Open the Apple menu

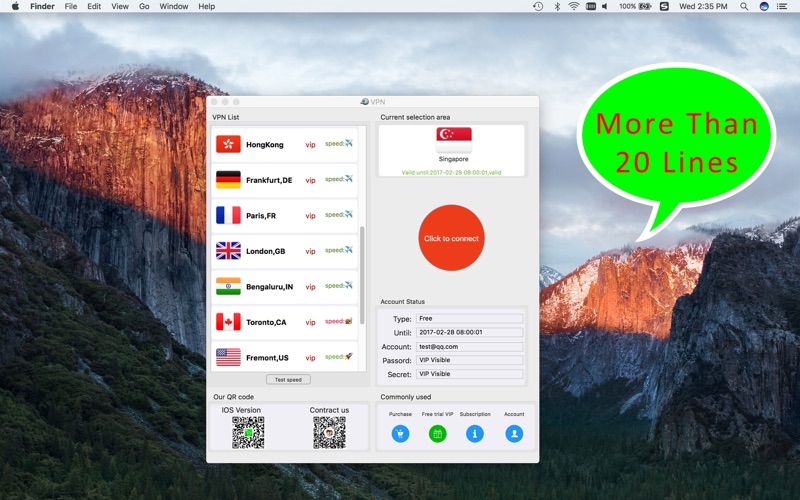click(x=15, y=6)
